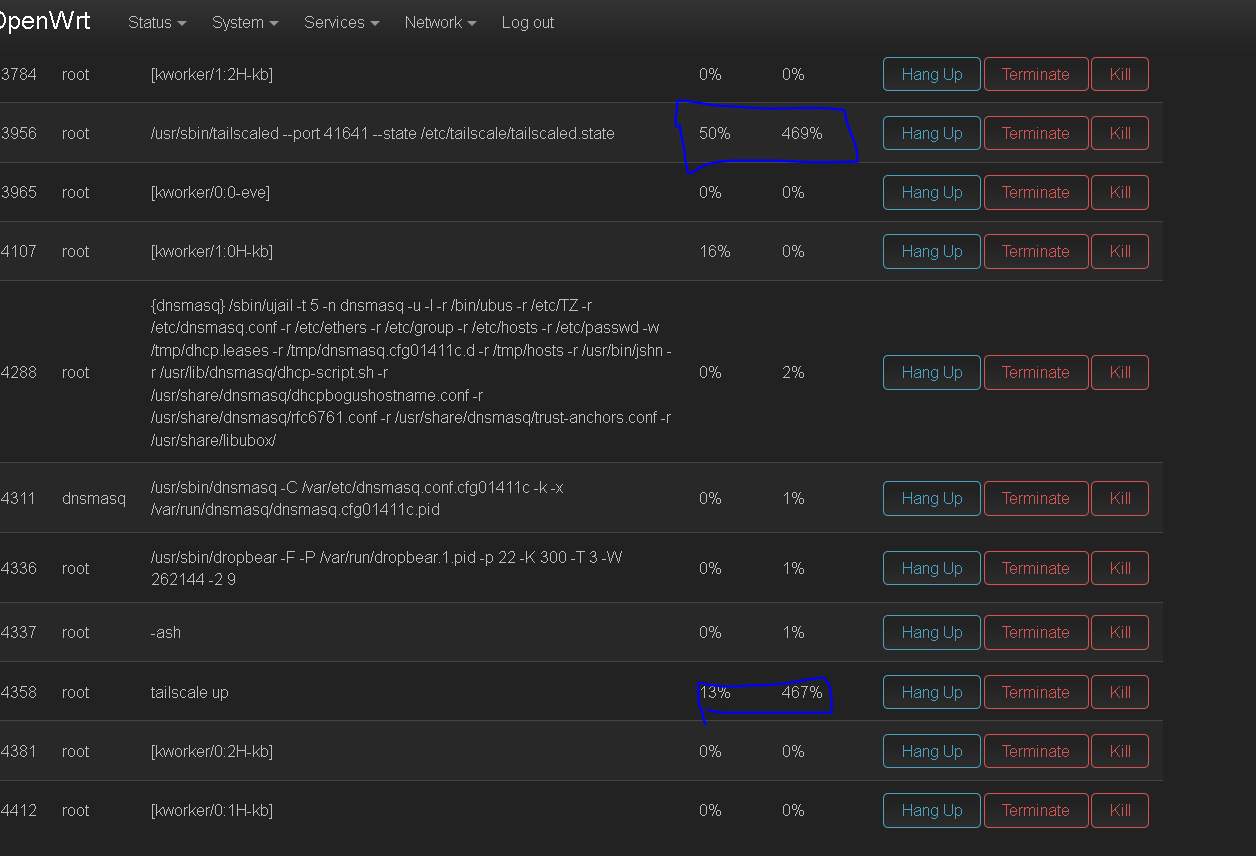Select the tailscaled command text
The width and height of the screenshot is (1256, 856).
(x=382, y=133)
